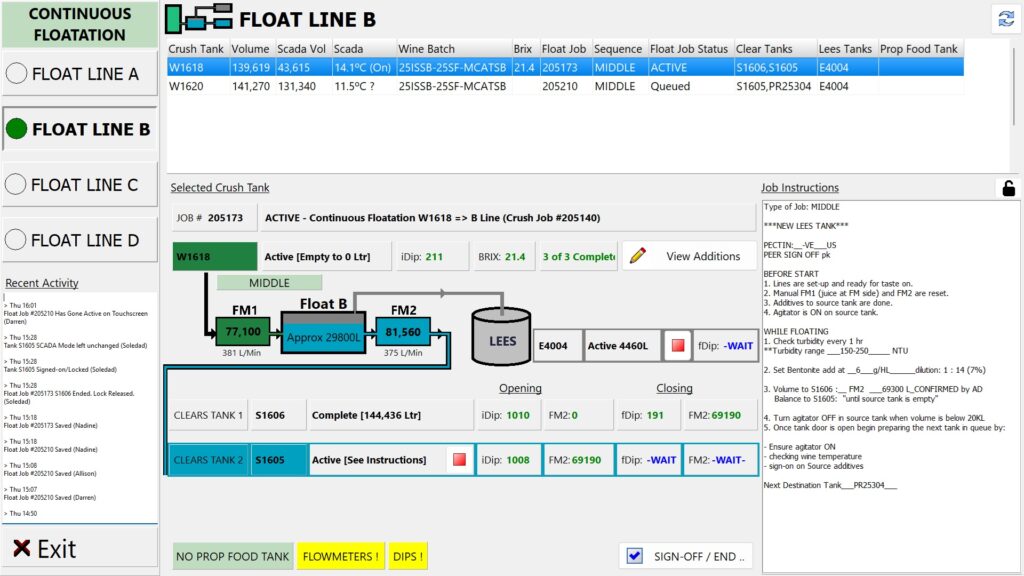
Task: Click the Float Line B flow diagram icon
Action: (199, 19)
